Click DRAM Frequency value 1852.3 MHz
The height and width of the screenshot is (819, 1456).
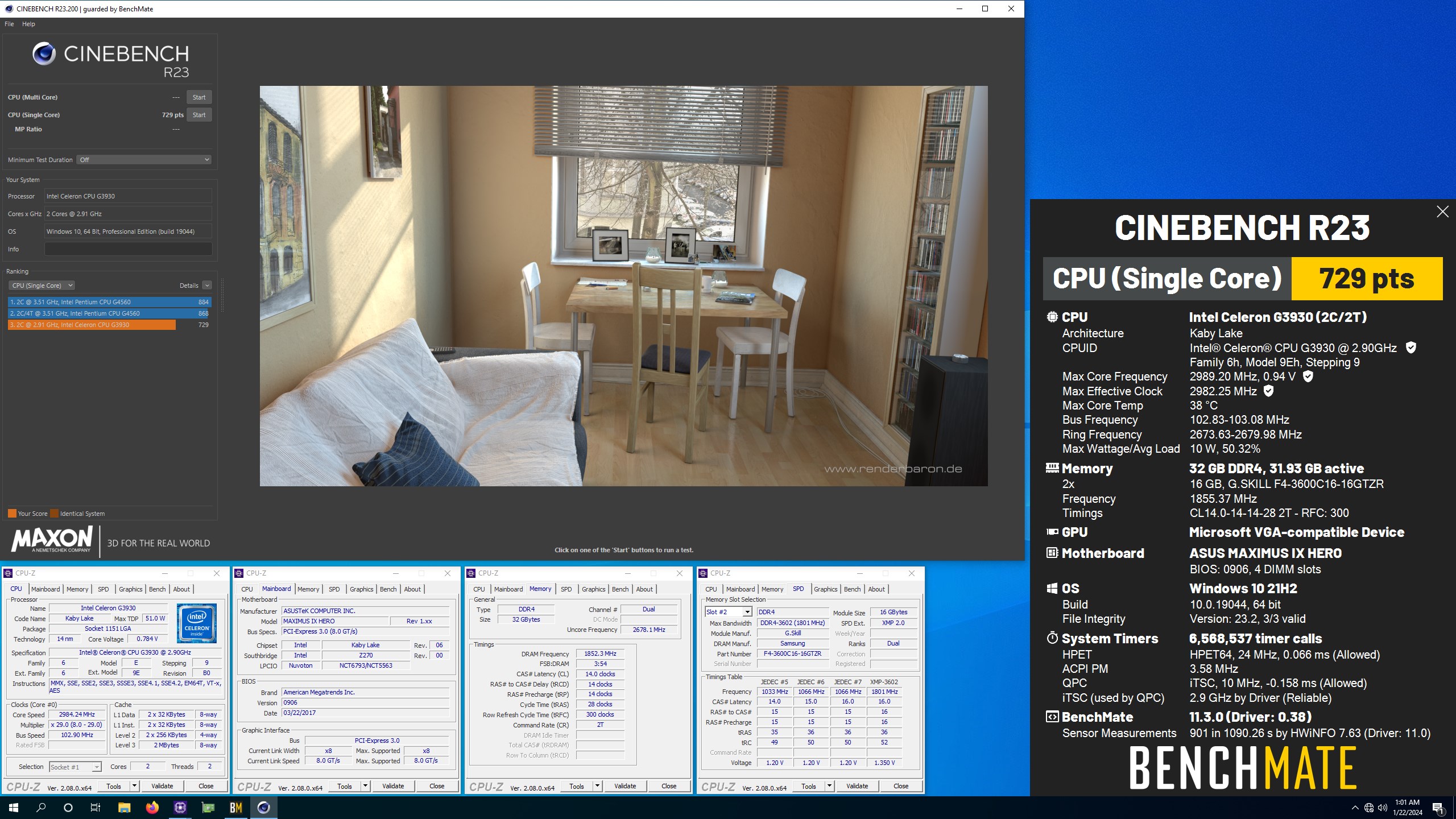(x=600, y=653)
